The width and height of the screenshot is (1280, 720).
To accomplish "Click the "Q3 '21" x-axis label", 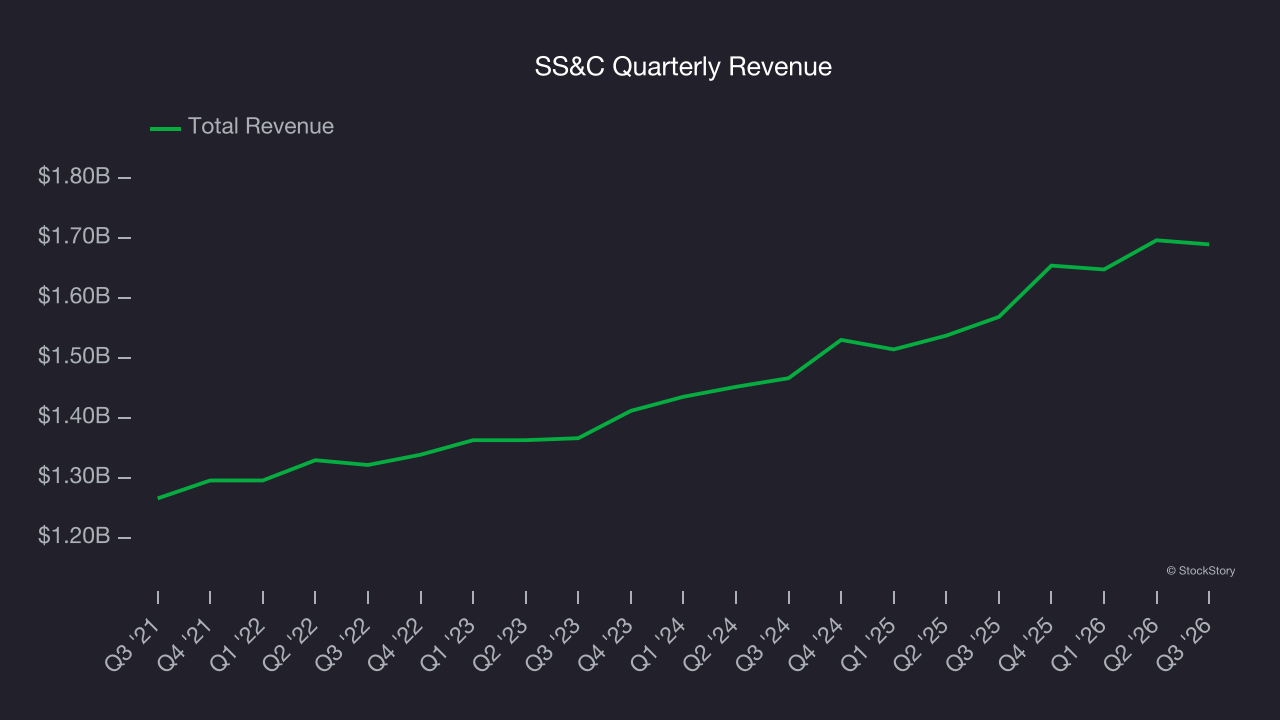I will coord(133,643).
